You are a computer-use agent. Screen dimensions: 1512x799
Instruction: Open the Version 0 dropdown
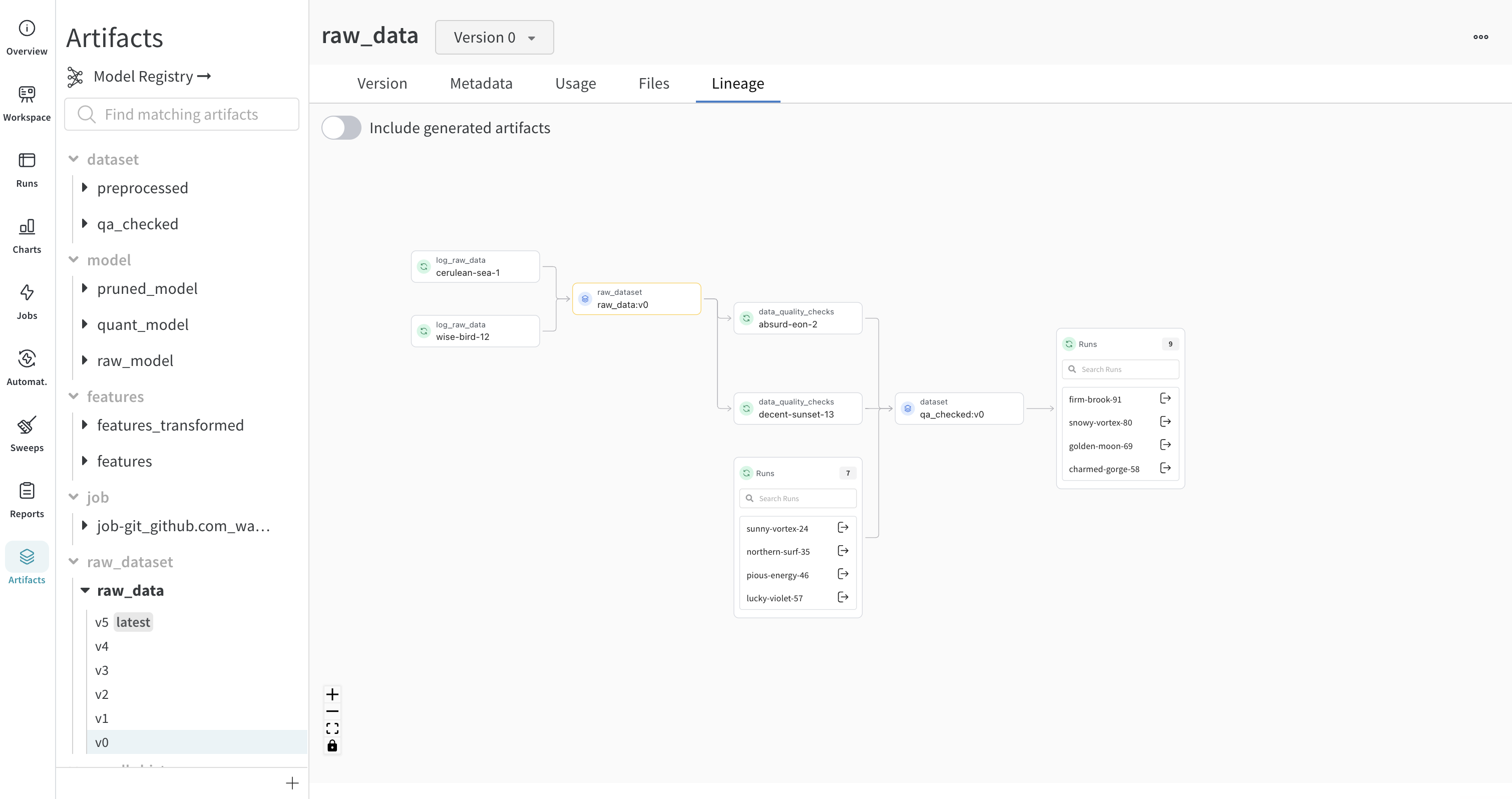(494, 38)
